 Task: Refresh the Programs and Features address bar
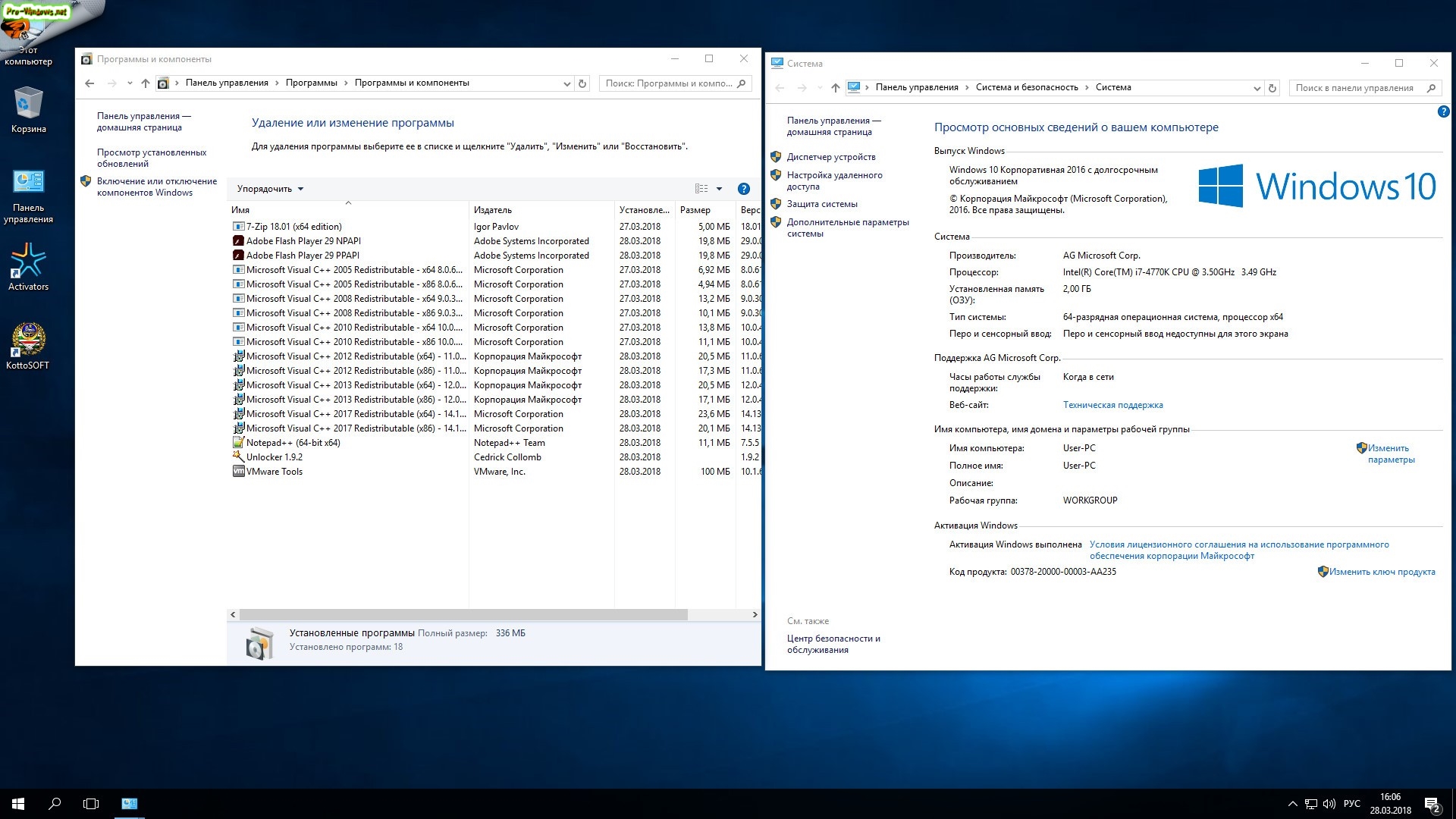582,83
